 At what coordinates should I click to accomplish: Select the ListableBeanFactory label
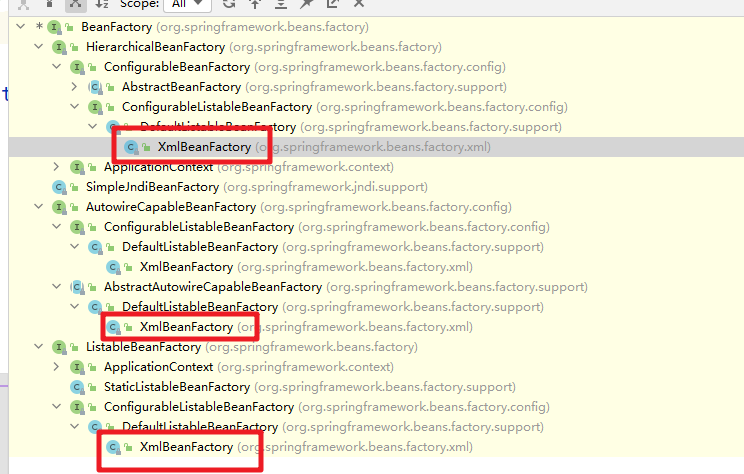tap(143, 347)
